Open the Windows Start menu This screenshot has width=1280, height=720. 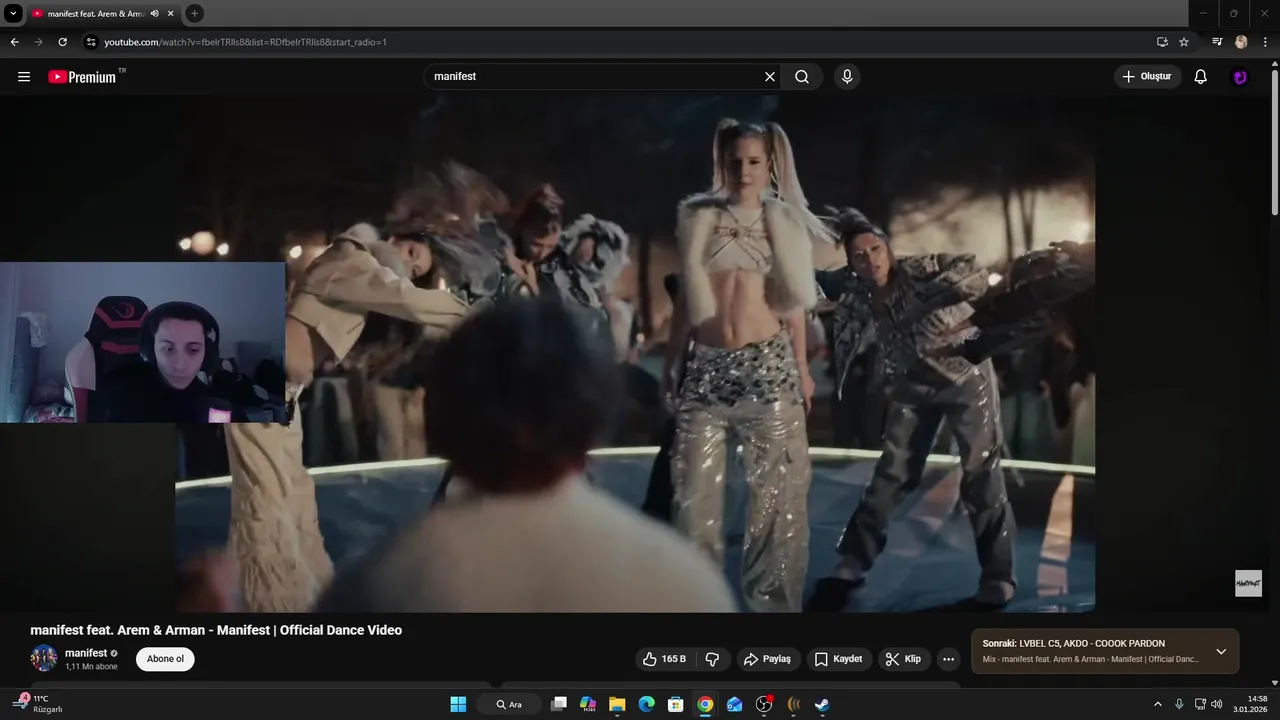pos(458,704)
